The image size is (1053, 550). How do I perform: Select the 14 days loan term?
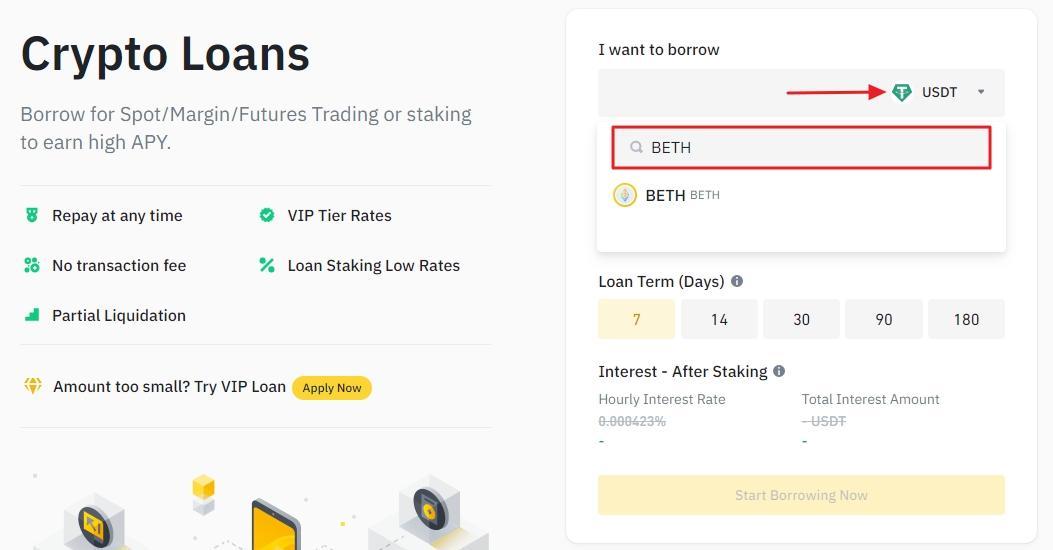point(719,320)
